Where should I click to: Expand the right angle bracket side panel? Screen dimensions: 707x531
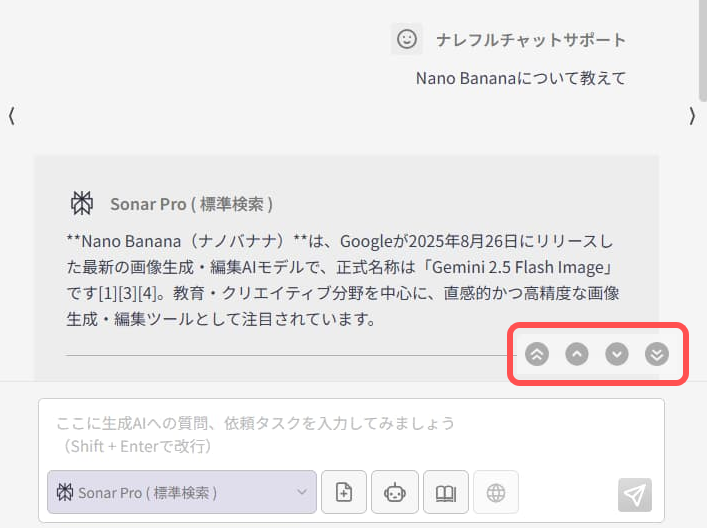click(692, 116)
